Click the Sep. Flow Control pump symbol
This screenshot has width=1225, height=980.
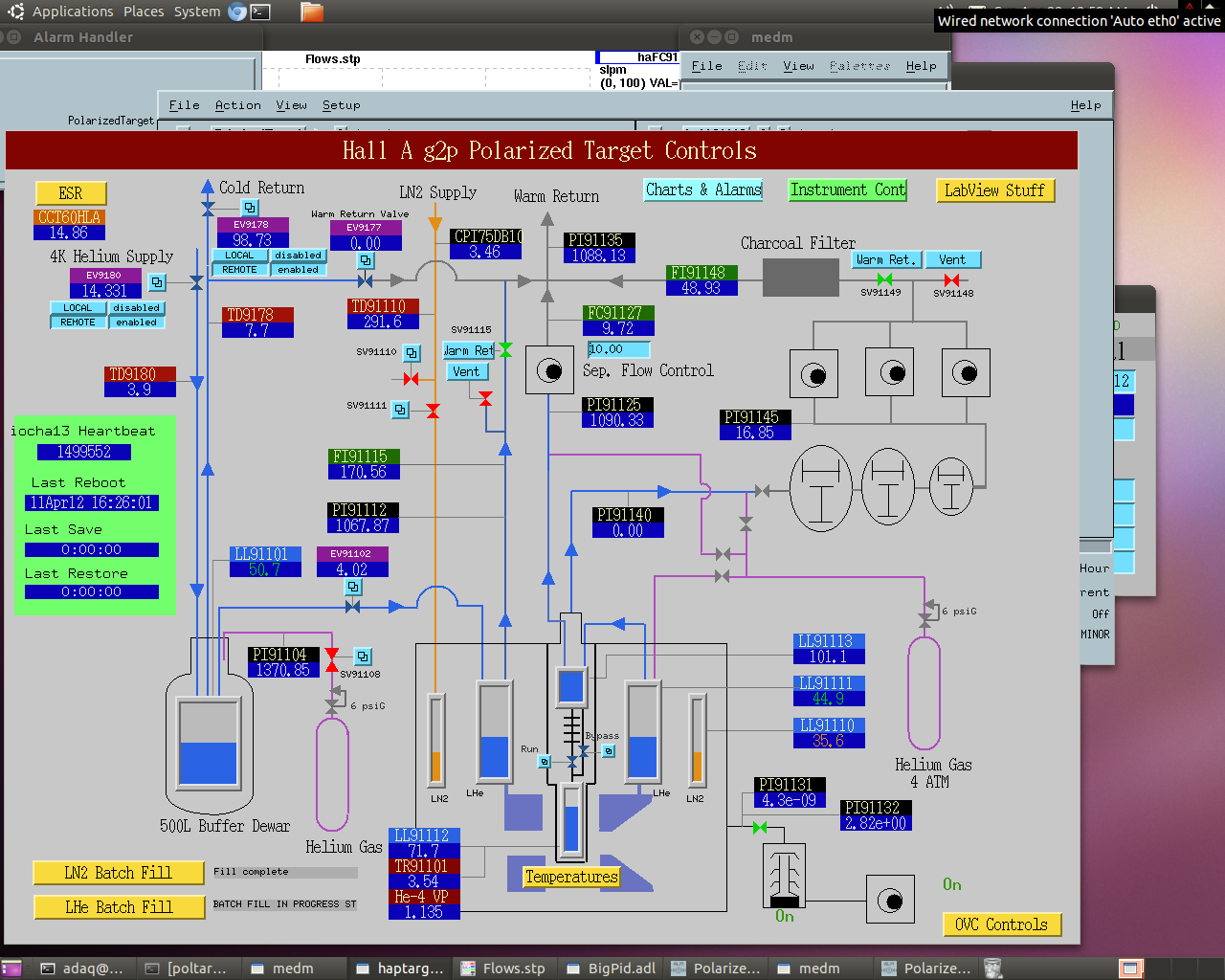tap(549, 370)
